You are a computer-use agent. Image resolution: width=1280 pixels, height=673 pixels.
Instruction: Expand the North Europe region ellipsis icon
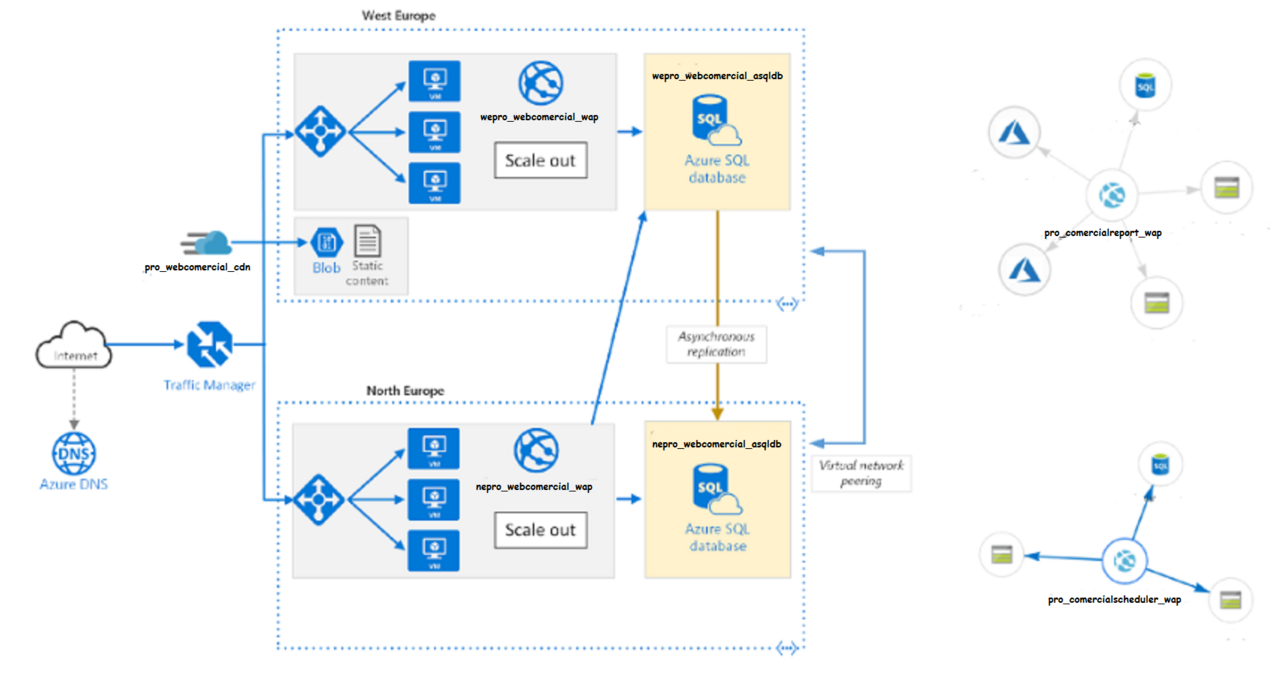tap(788, 649)
